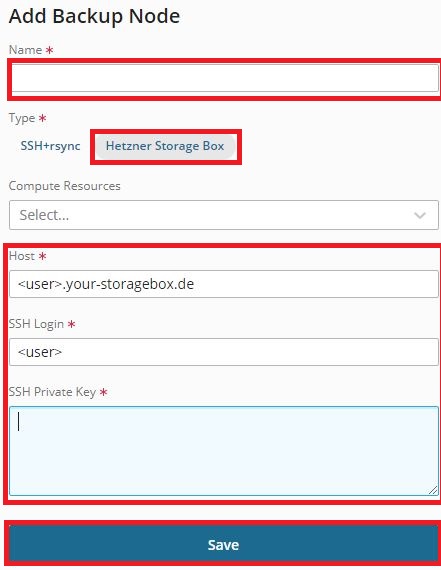Click the Name field label
This screenshot has width=441, height=570.
pos(25,50)
